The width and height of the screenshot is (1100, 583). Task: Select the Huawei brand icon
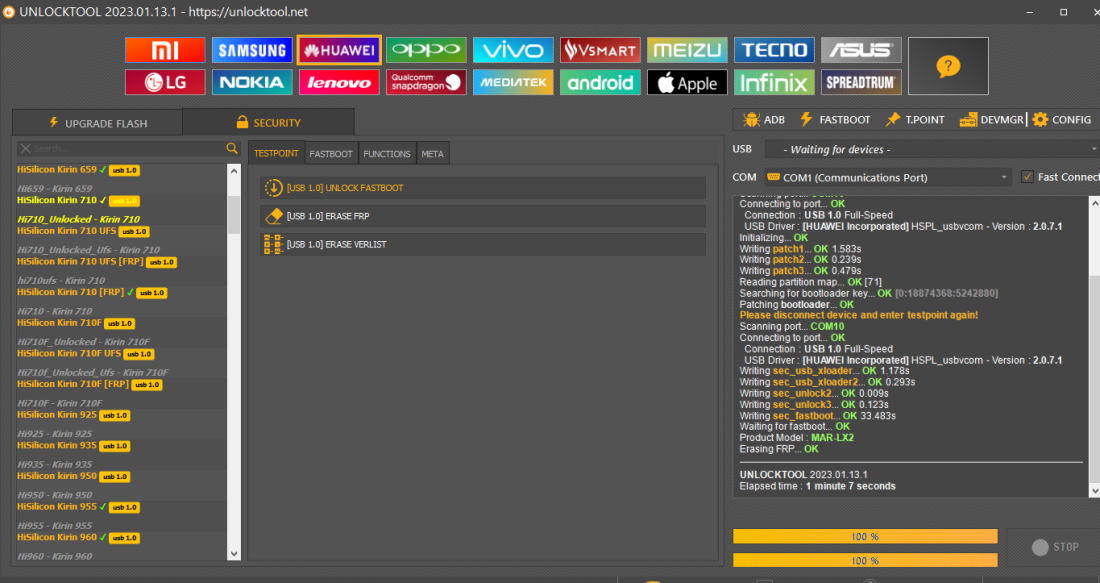pos(339,51)
